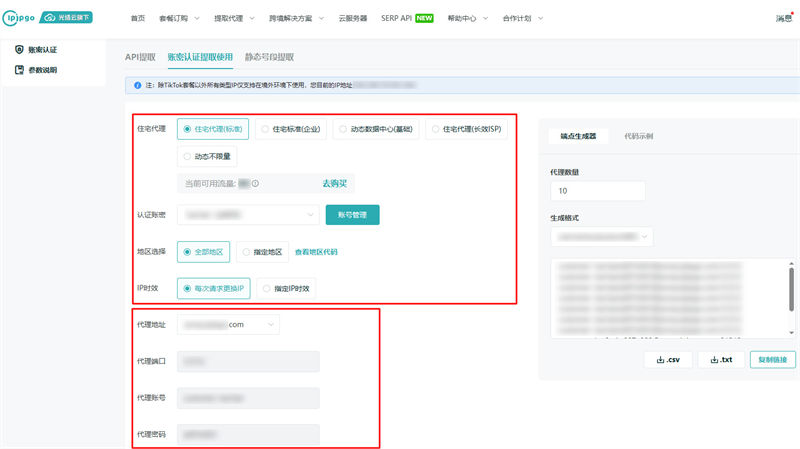800x449 pixels.
Task: Click the ipipgo logo
Action: [19, 18]
